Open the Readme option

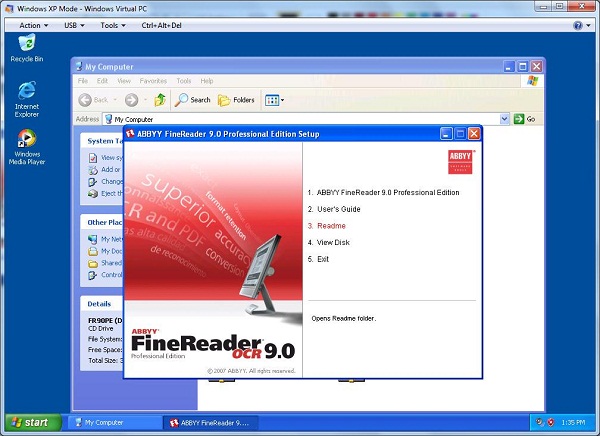[x=327, y=226]
